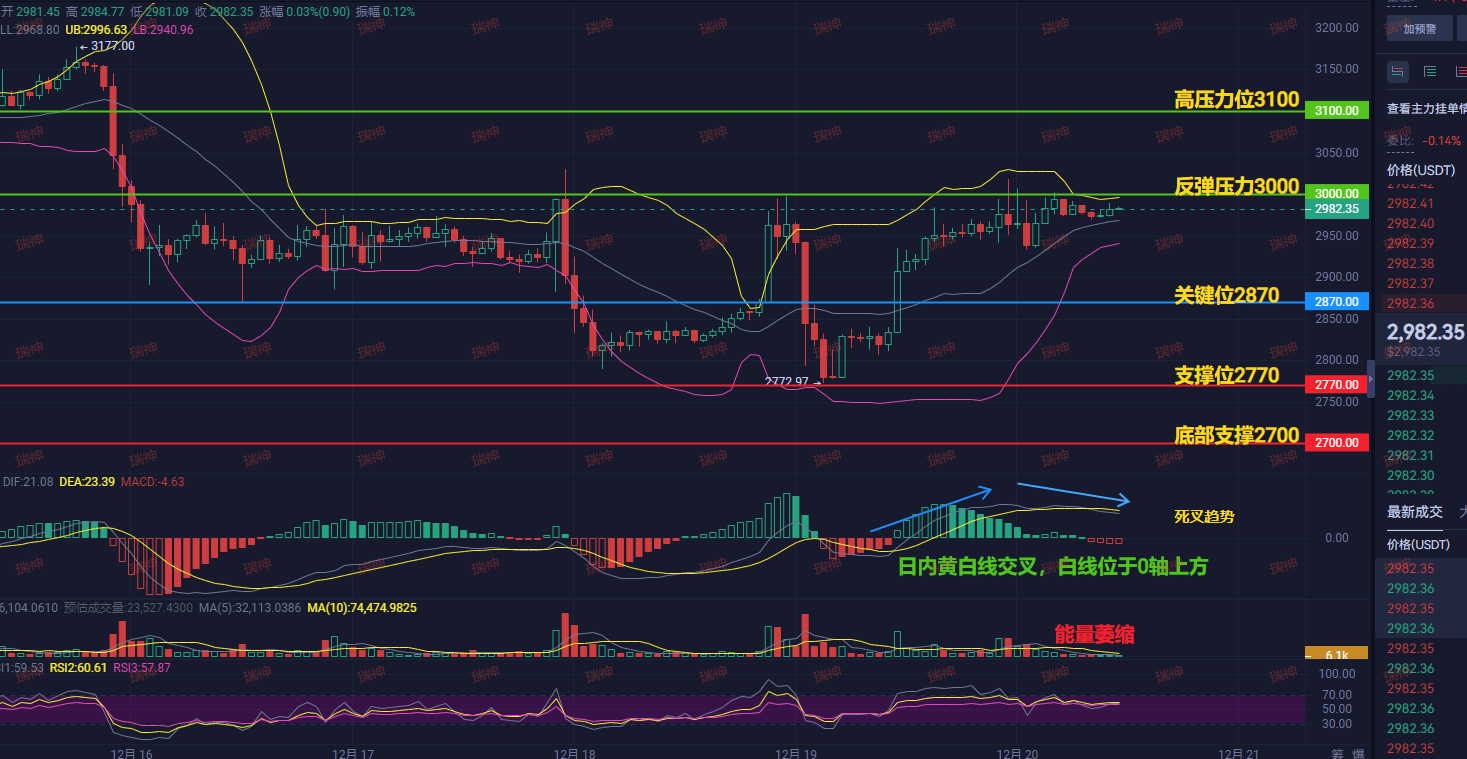This screenshot has width=1467, height=759.
Task: Click the UB Bollinger upper band label
Action: coord(97,30)
